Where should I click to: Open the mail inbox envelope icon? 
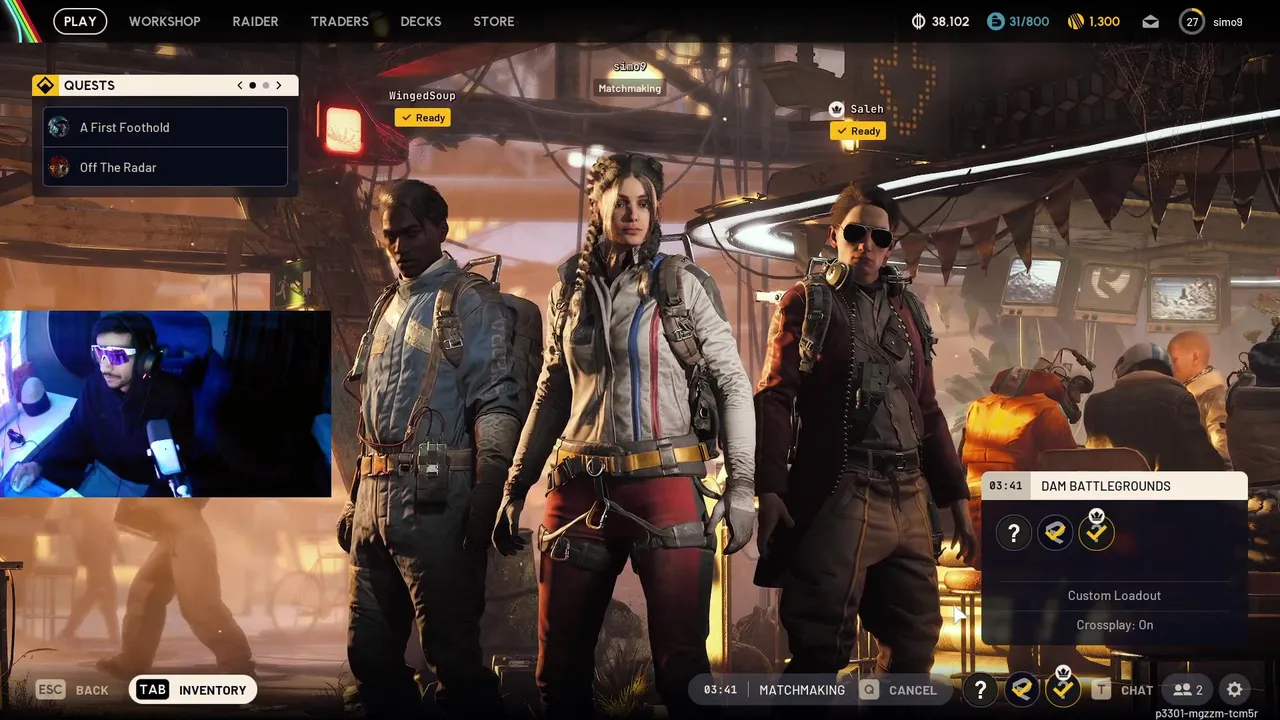[x=1151, y=21]
